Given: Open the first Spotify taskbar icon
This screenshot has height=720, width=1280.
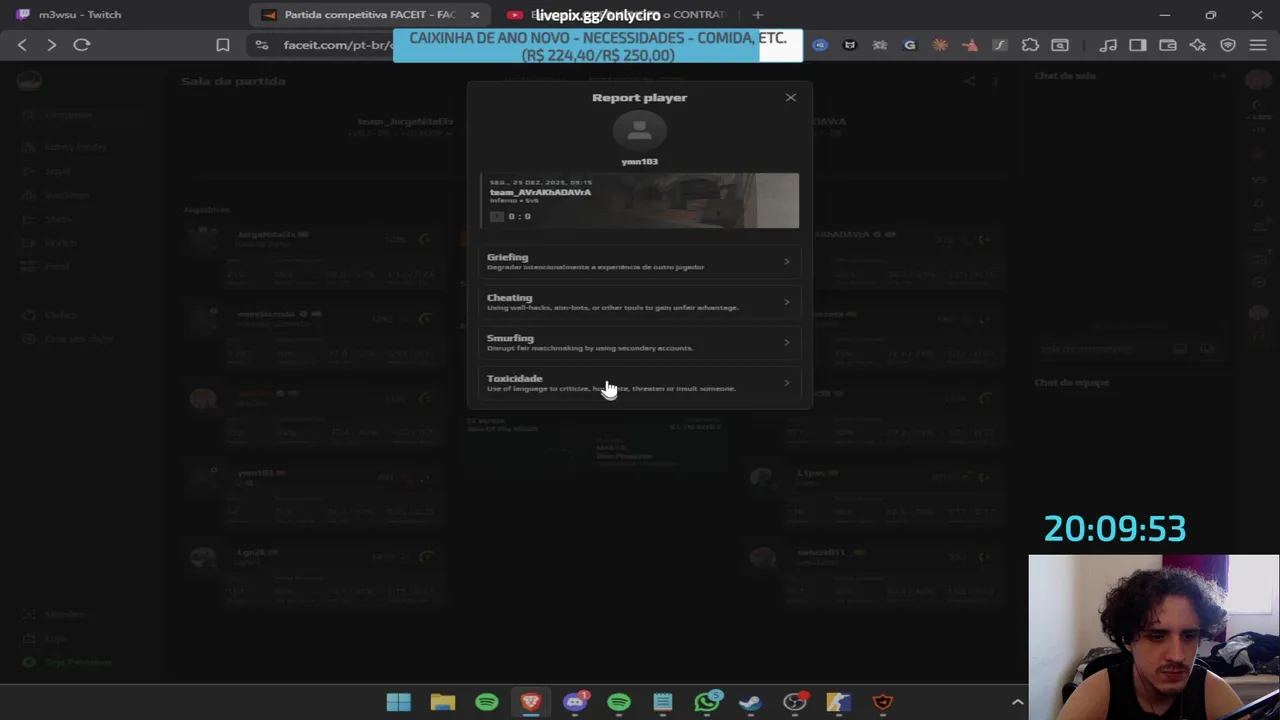Looking at the screenshot, I should 487,702.
